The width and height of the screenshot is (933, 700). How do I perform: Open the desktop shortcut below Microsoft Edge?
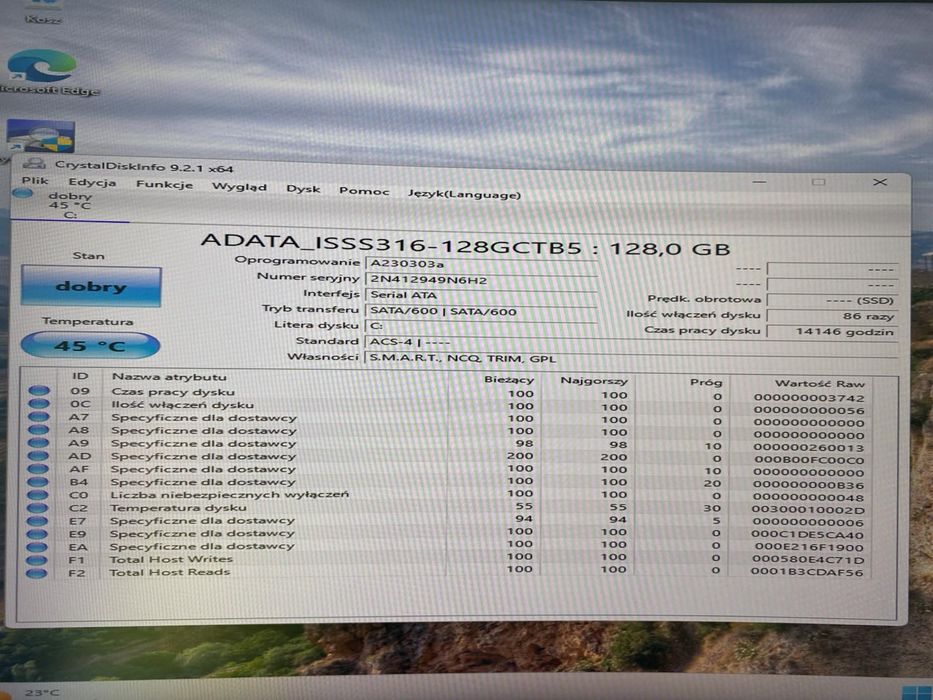click(40, 136)
